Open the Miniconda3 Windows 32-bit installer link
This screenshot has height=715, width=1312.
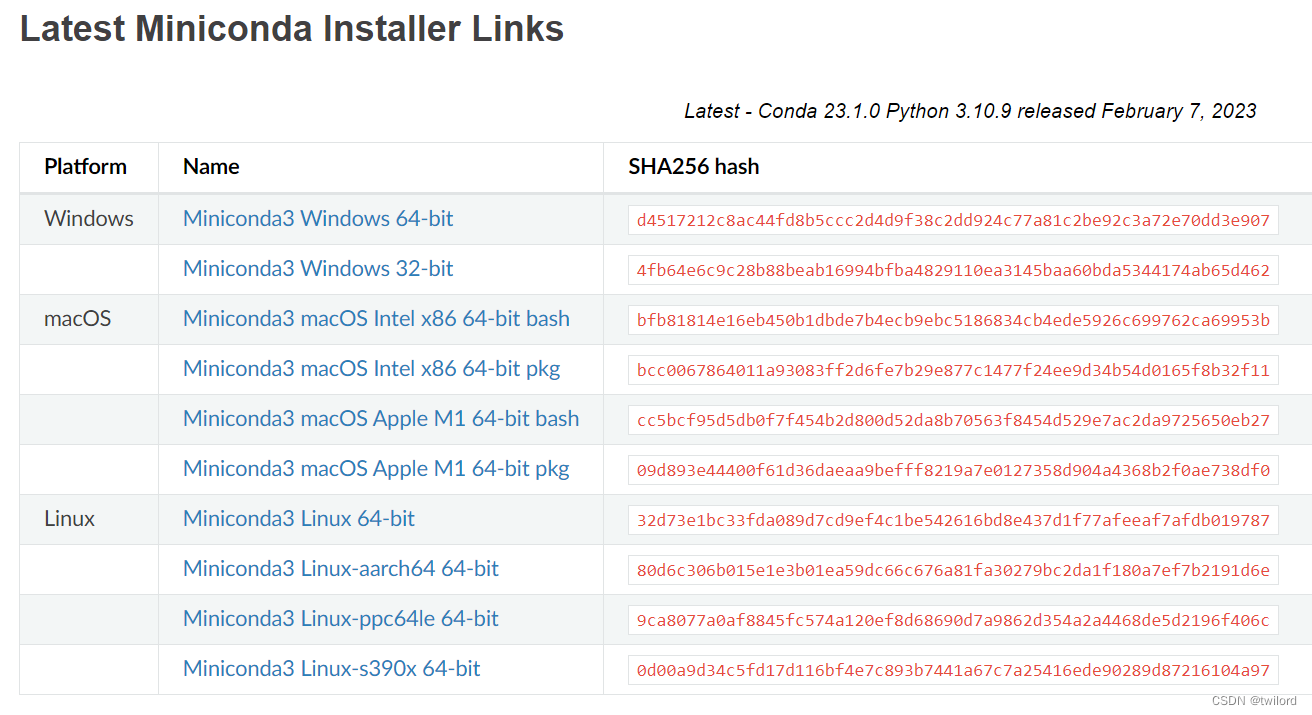317,269
